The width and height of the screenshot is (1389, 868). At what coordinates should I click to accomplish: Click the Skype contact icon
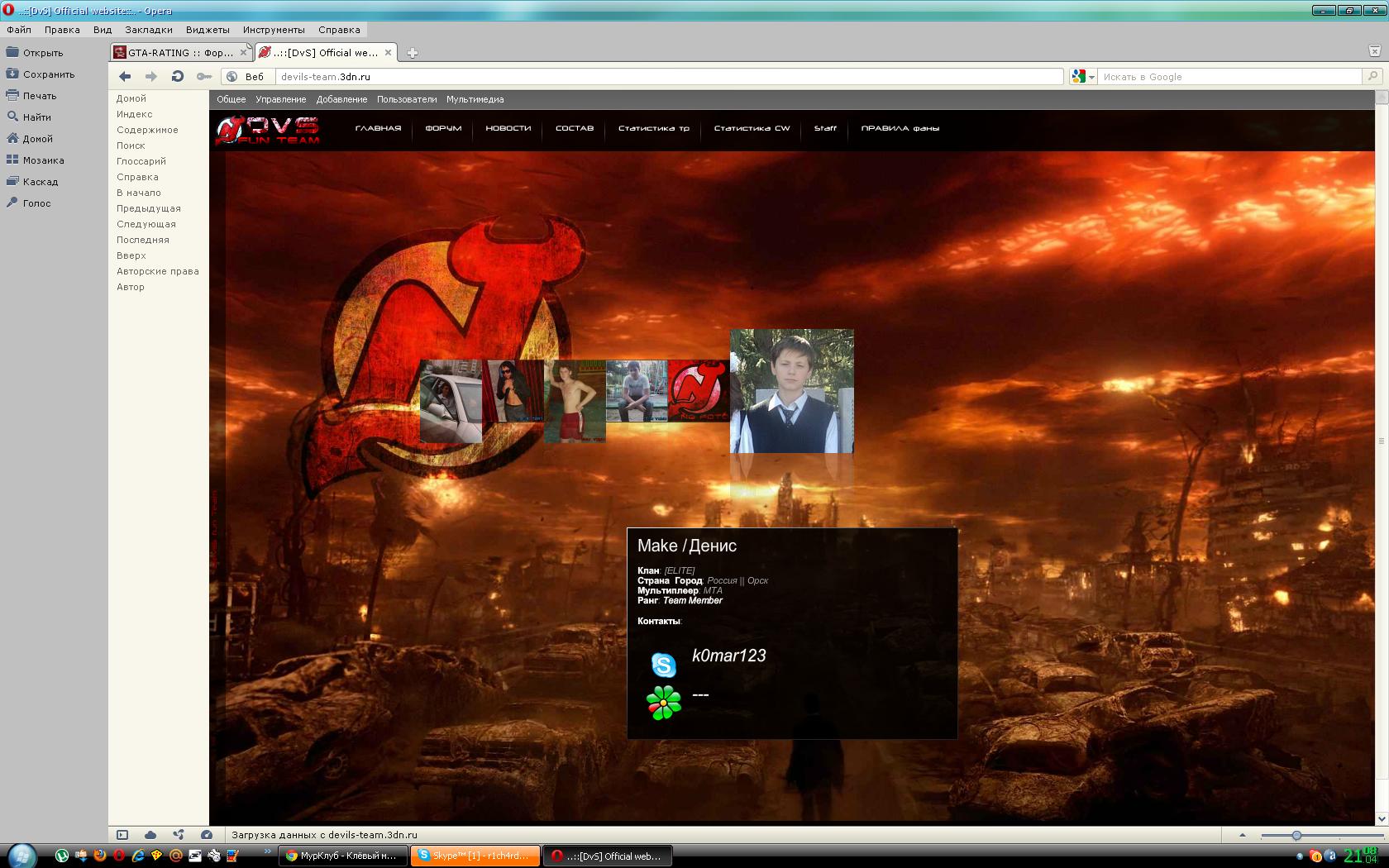[663, 665]
